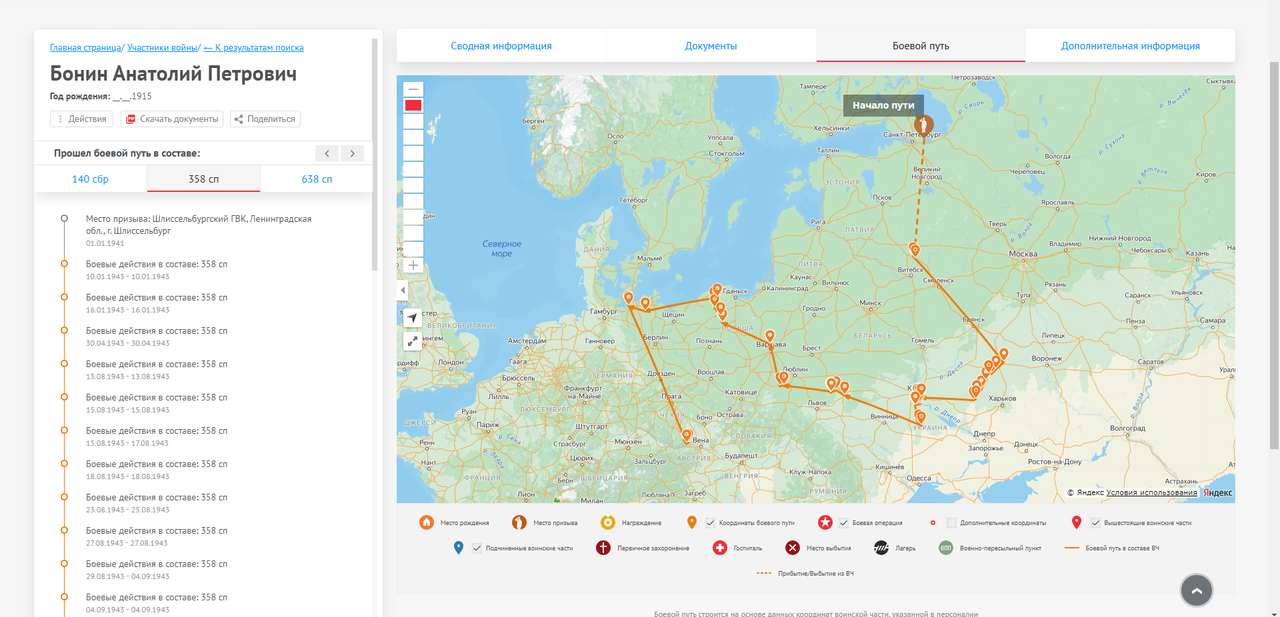
Task: Click the Место призыва timeline marker circle
Action: [64, 218]
